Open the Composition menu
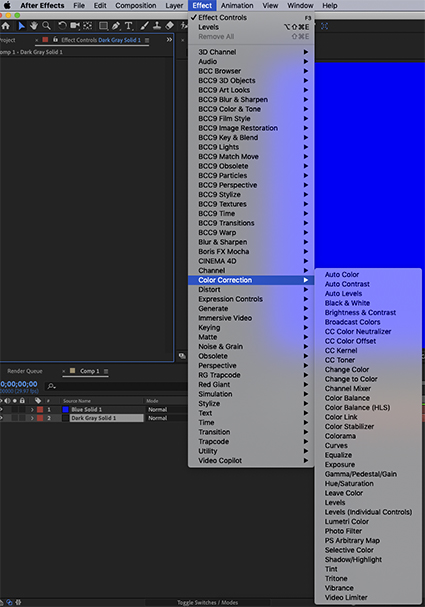The image size is (425, 607). point(135,5)
